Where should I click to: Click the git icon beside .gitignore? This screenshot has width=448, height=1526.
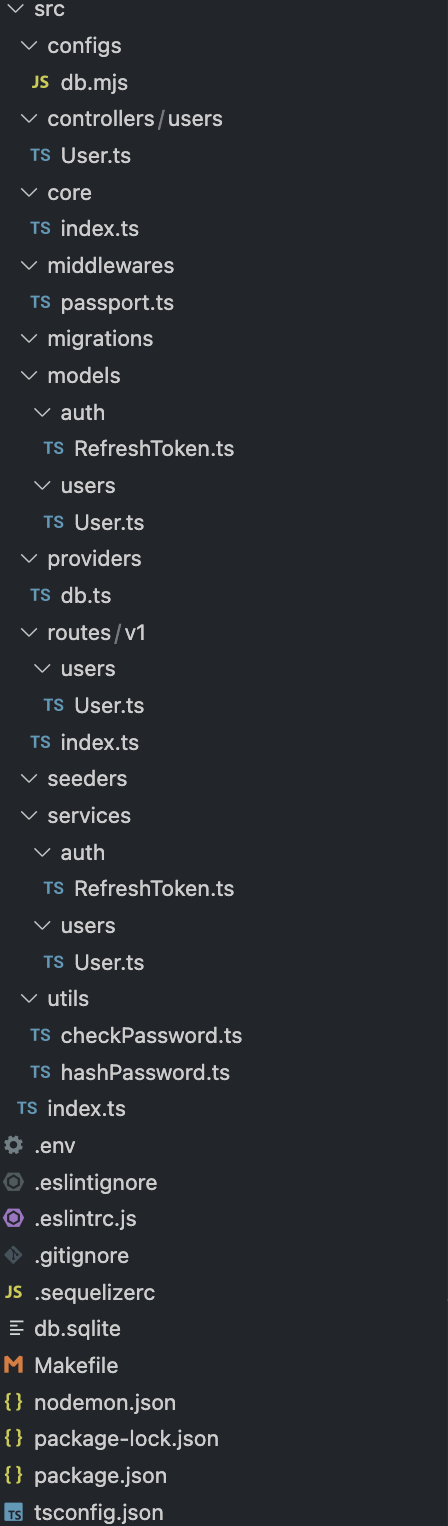pyautogui.click(x=13, y=1255)
